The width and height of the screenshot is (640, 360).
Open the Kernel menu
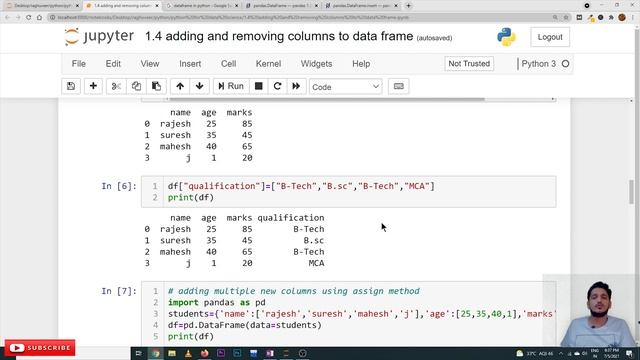[x=268, y=64]
